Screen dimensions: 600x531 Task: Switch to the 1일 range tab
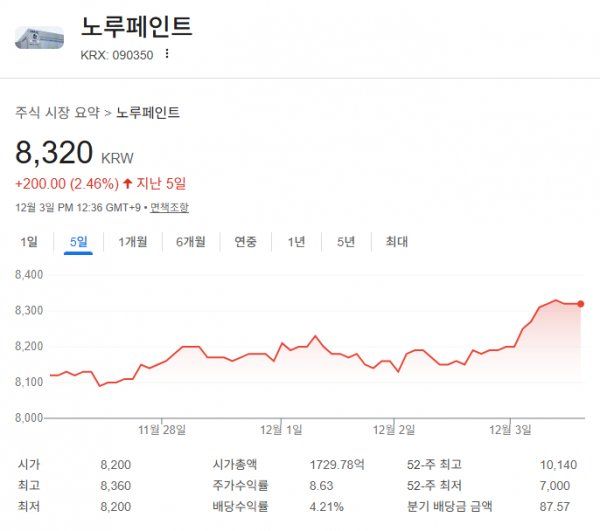tap(29, 241)
